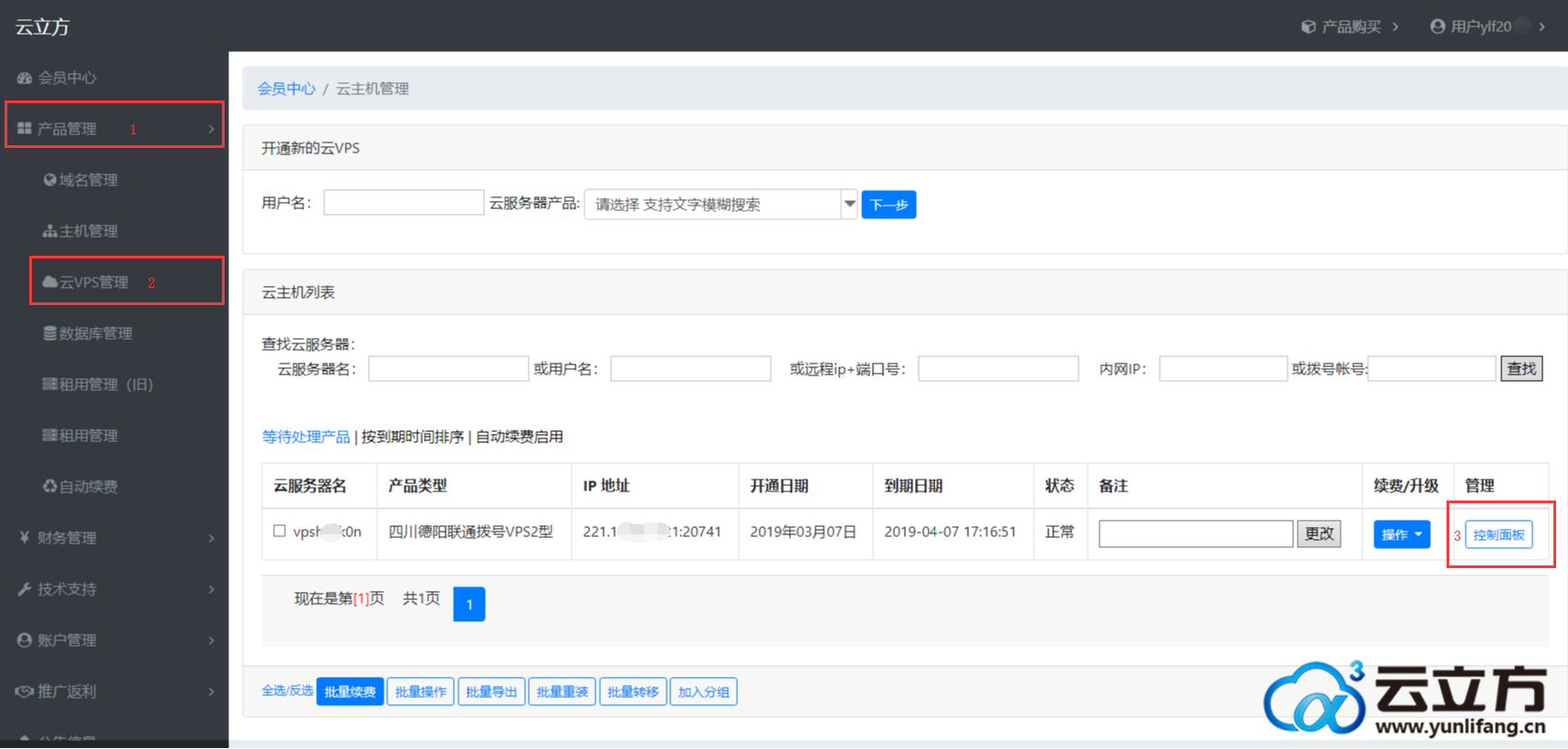Click the 全选/反选 link

[288, 691]
